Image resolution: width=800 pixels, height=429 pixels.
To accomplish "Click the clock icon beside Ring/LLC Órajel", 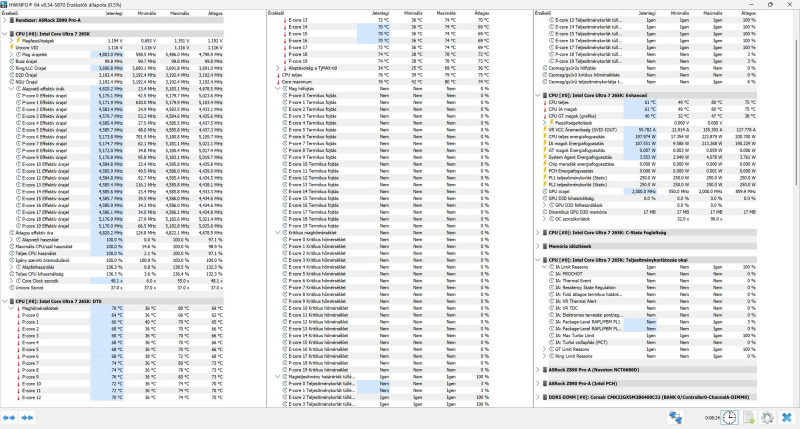I will pos(11,68).
